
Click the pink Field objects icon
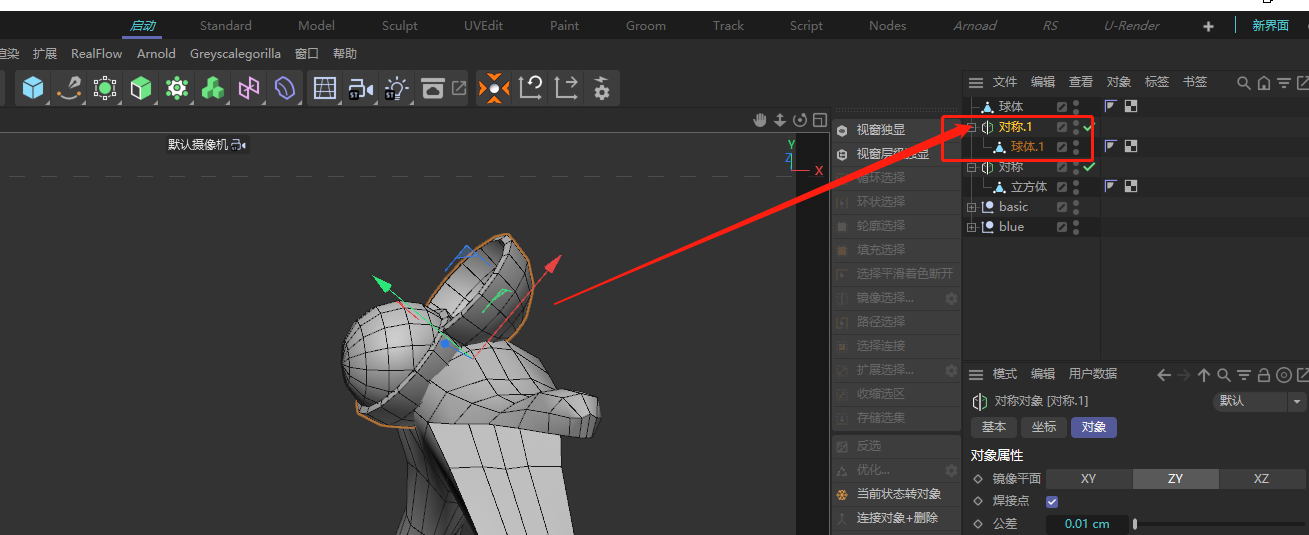pyautogui.click(x=249, y=89)
